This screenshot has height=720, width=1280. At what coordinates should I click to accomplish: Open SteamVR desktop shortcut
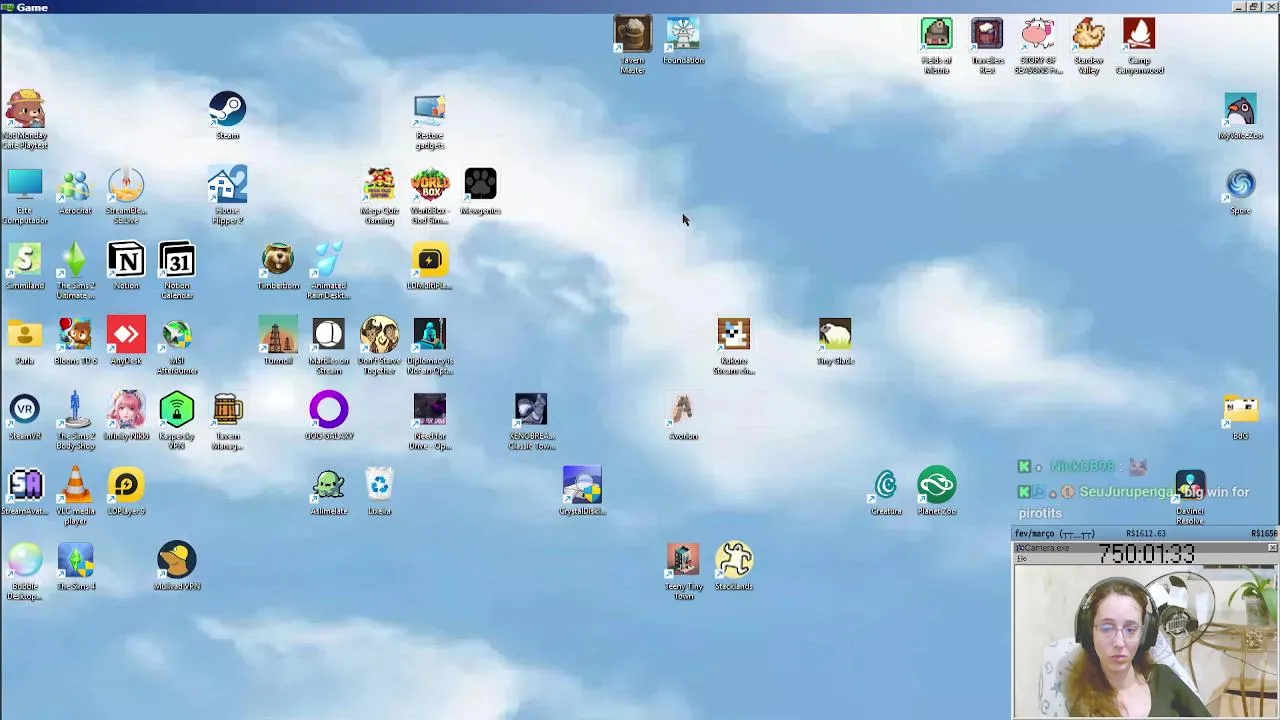pos(25,410)
